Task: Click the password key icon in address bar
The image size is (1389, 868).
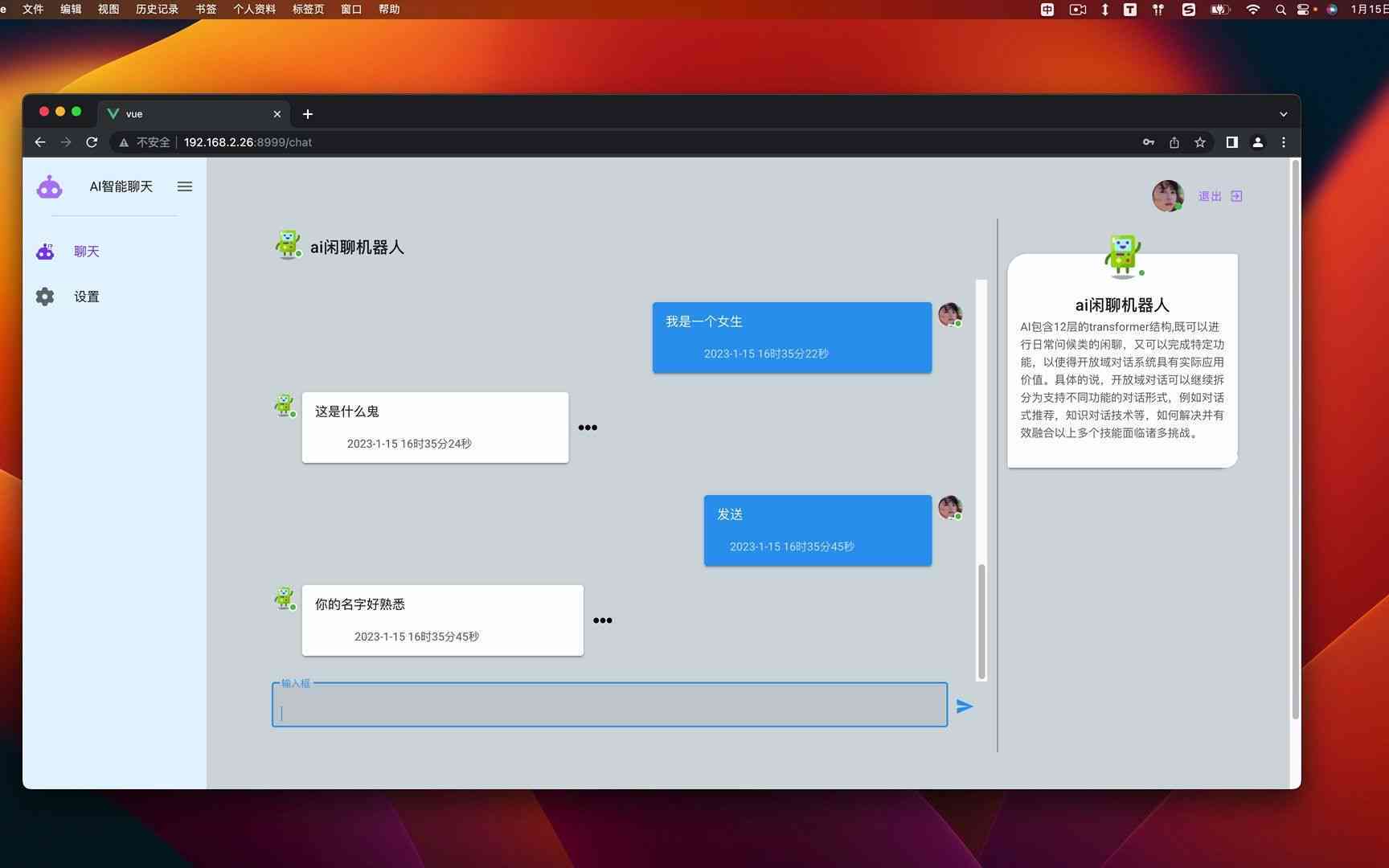Action: [x=1149, y=142]
